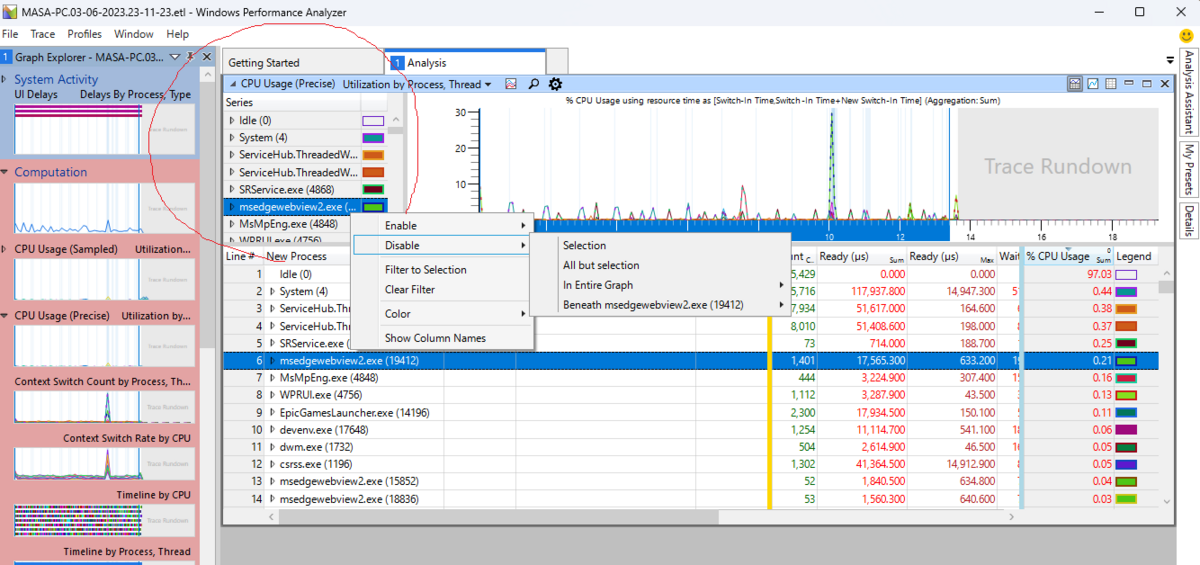Click Idle (0) series color swatch
The height and width of the screenshot is (565, 1200).
[x=373, y=121]
